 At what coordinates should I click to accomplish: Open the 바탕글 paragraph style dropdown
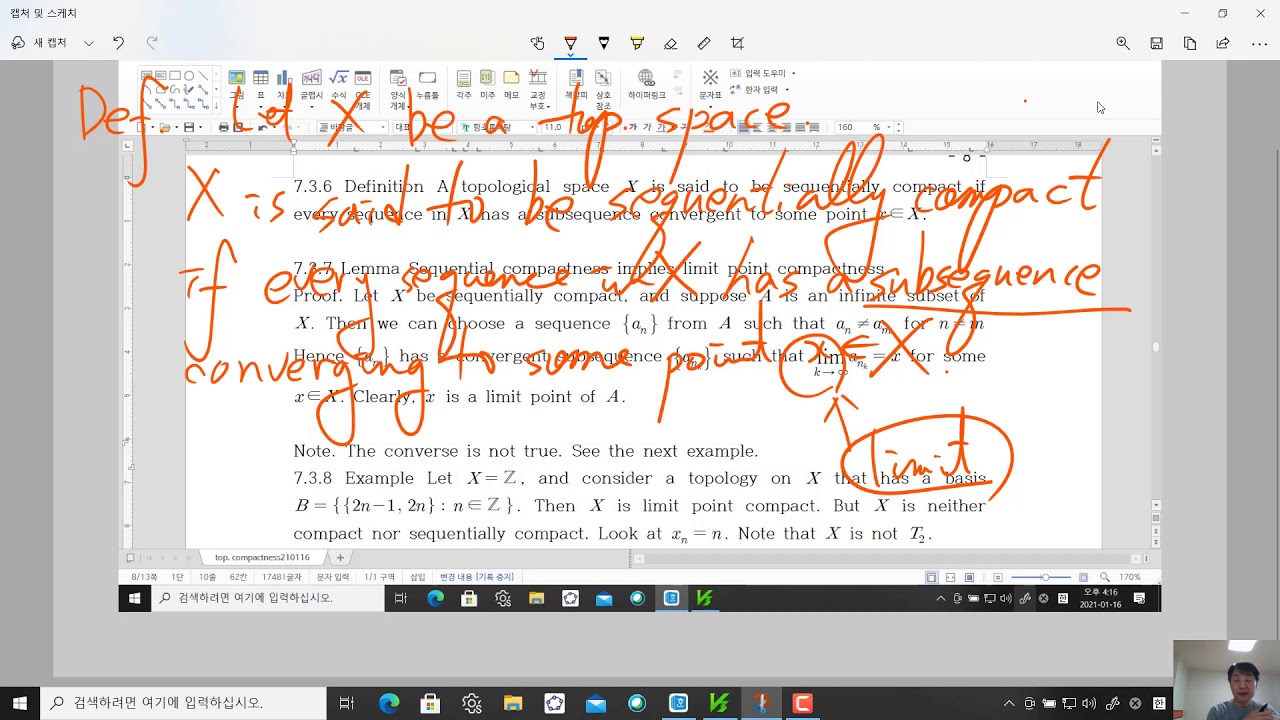(352, 128)
